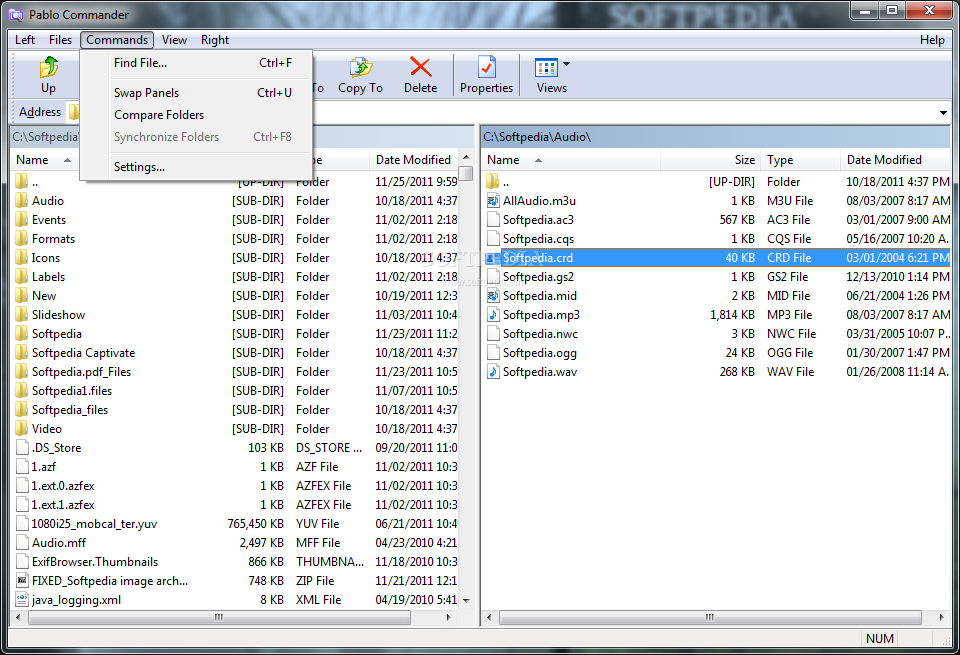Screen dimensions: 960x655
Task: Click the Labels folder icon
Action: [x=21, y=277]
